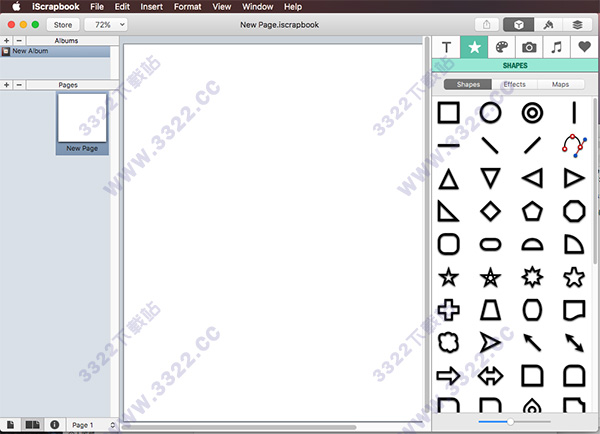Show page info icon
Screen dimensions: 600x434
click(55, 425)
